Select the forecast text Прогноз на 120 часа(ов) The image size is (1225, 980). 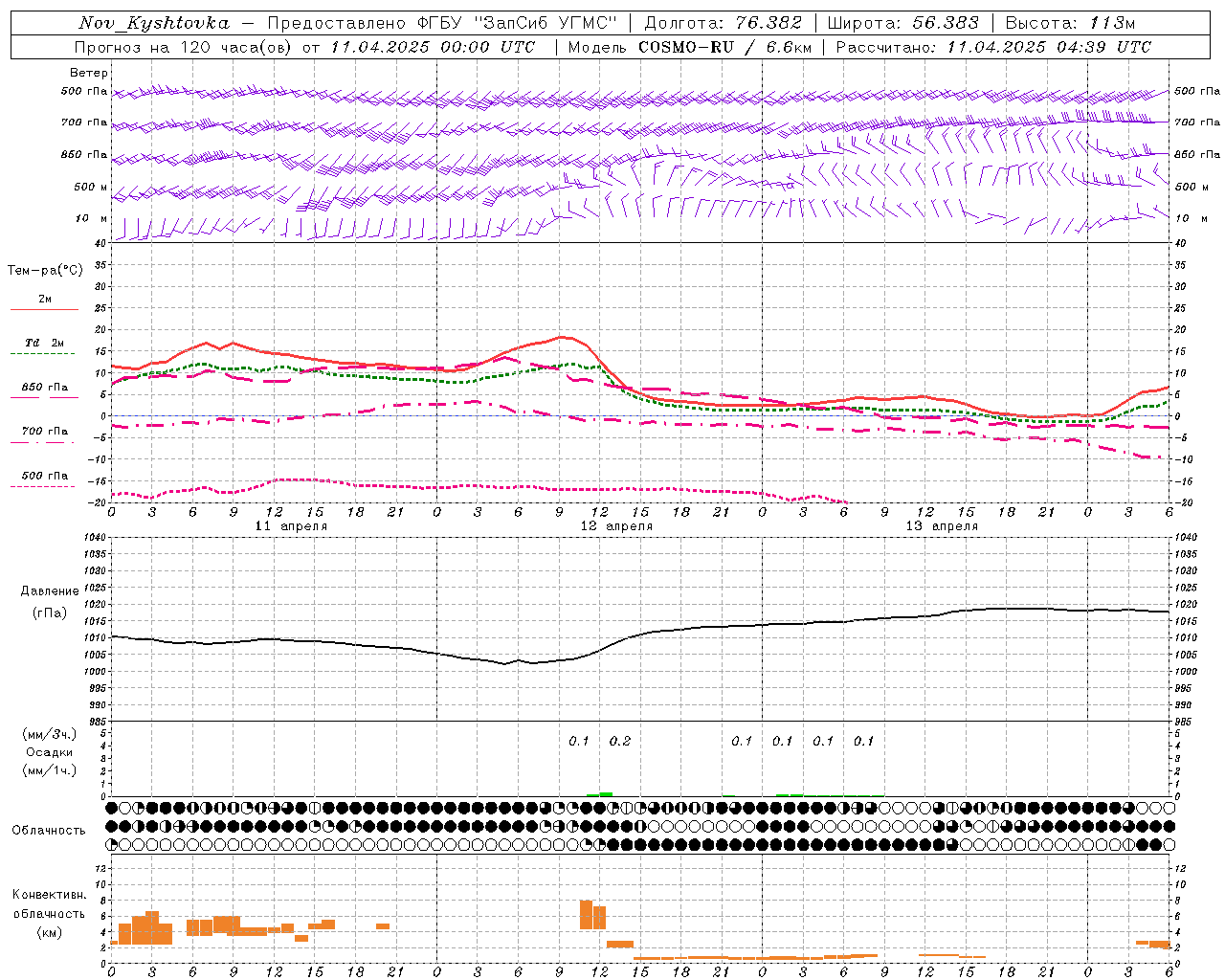coord(184,47)
